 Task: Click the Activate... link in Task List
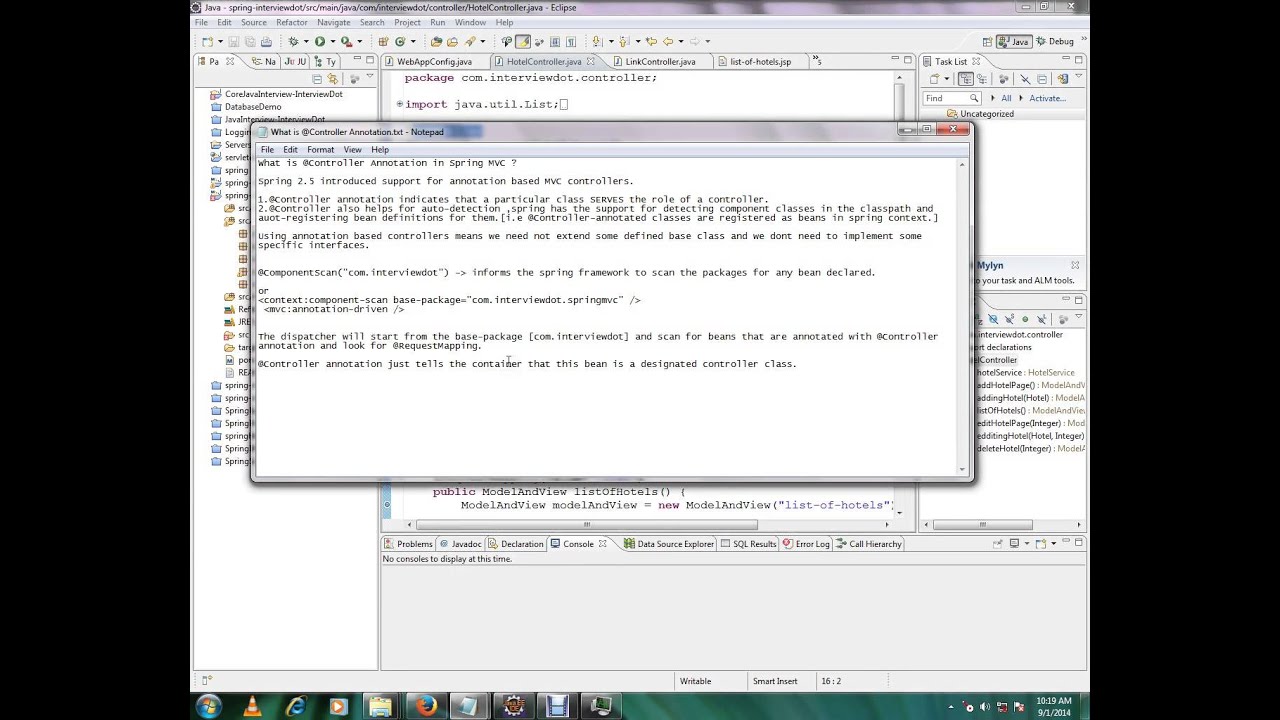pyautogui.click(x=1048, y=98)
